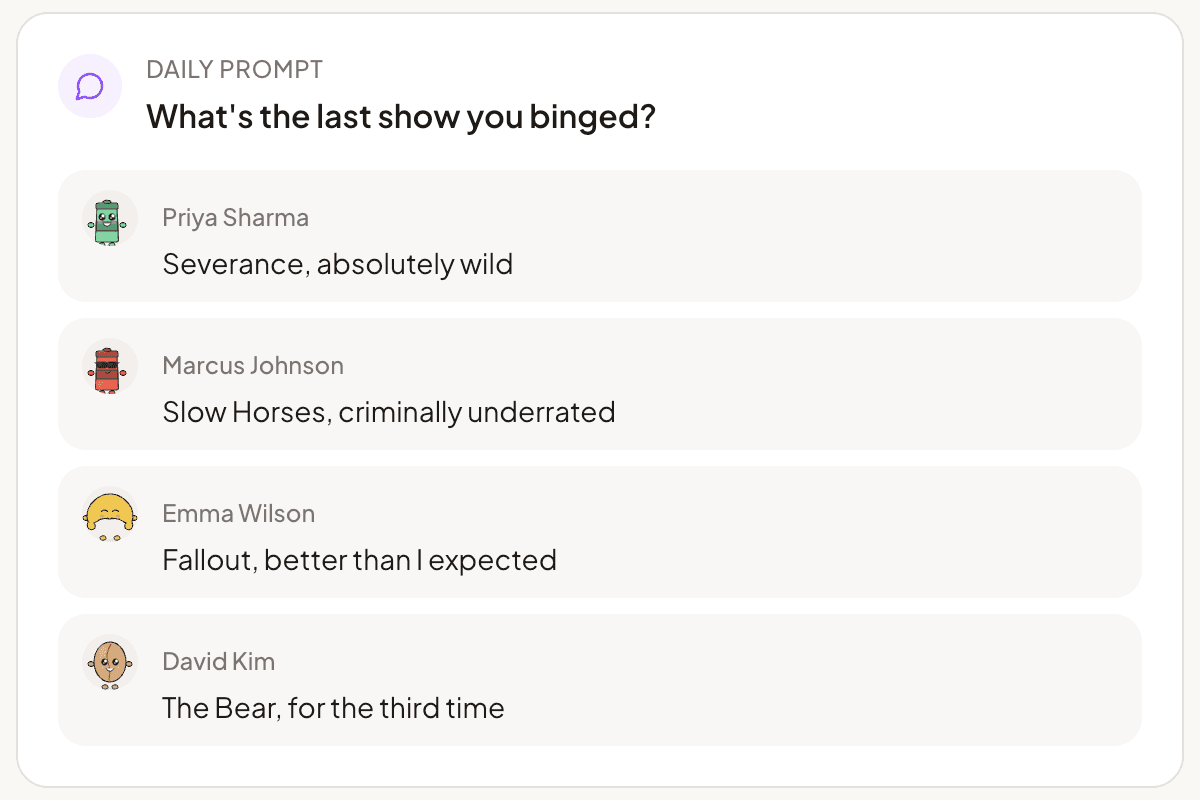Open David Kim's coffee bean avatar
The image size is (1200, 800).
tap(109, 663)
